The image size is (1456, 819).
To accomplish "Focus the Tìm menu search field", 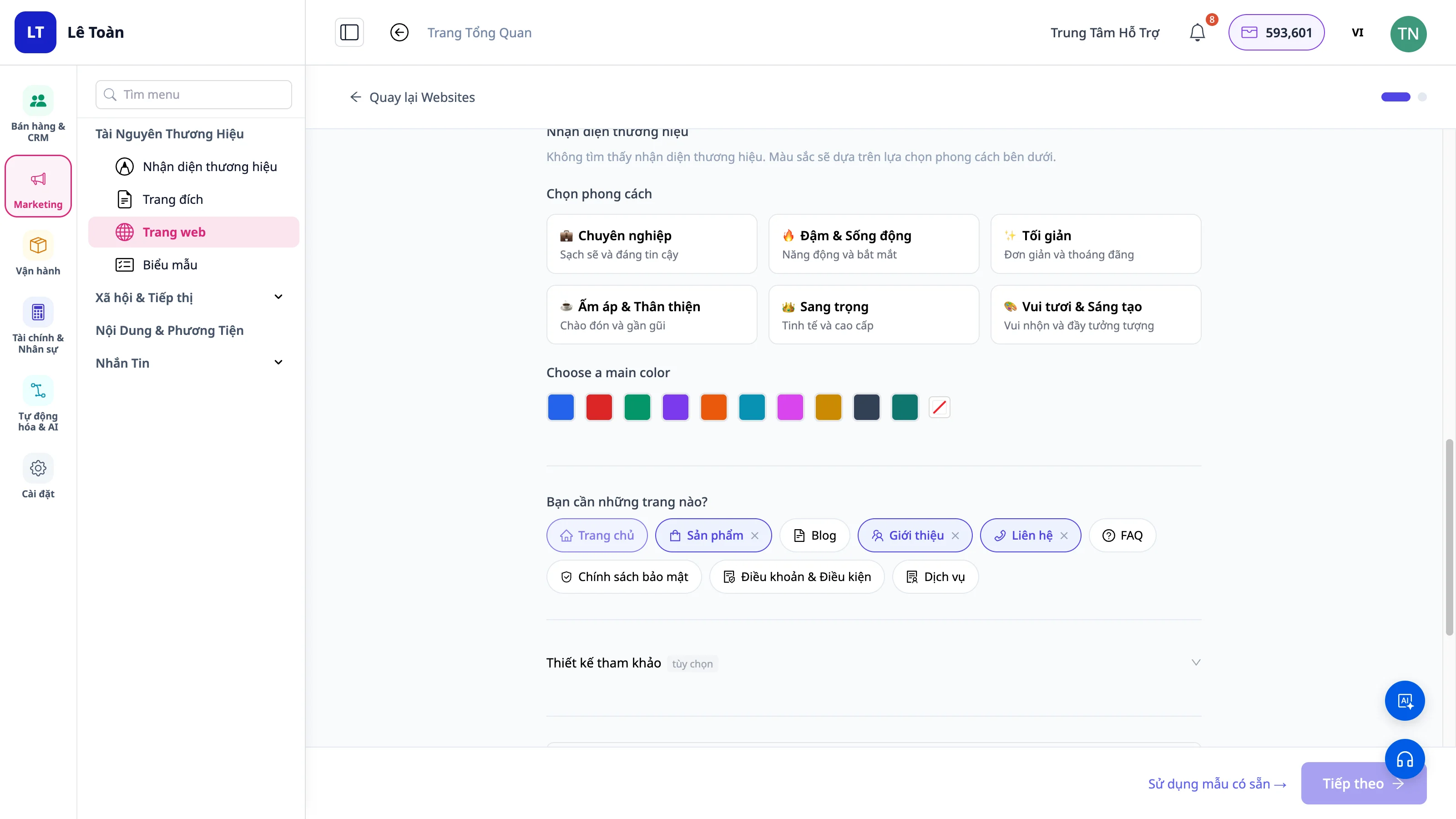I will point(194,94).
